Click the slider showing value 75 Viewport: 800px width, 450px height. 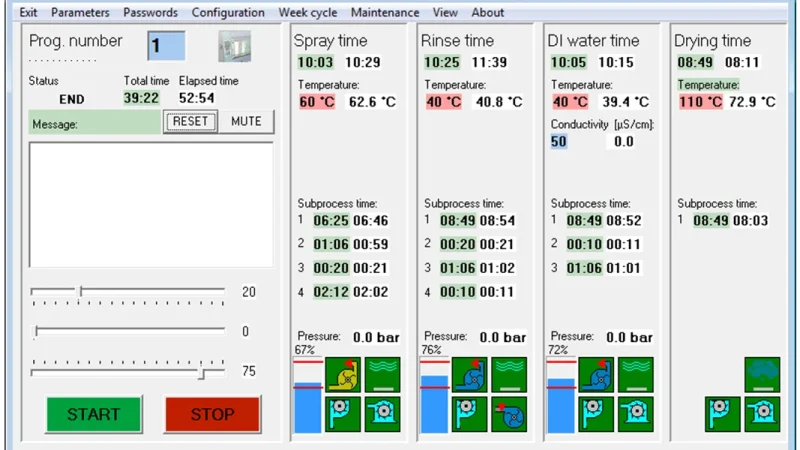pos(128,370)
